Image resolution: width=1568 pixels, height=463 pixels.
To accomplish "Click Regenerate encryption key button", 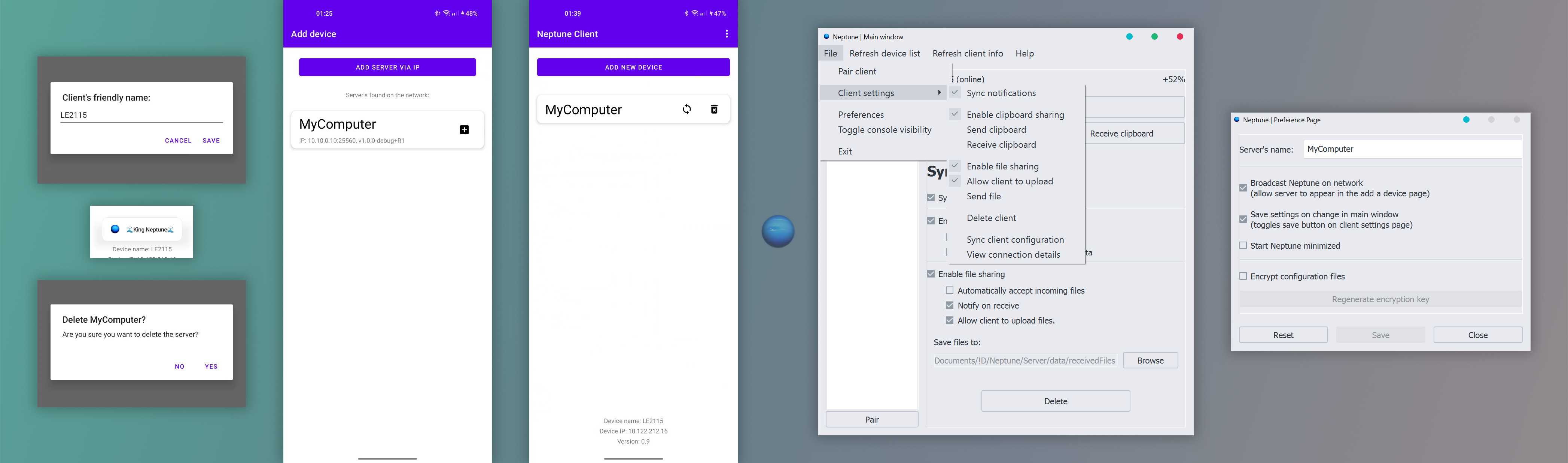I will pyautogui.click(x=1380, y=299).
